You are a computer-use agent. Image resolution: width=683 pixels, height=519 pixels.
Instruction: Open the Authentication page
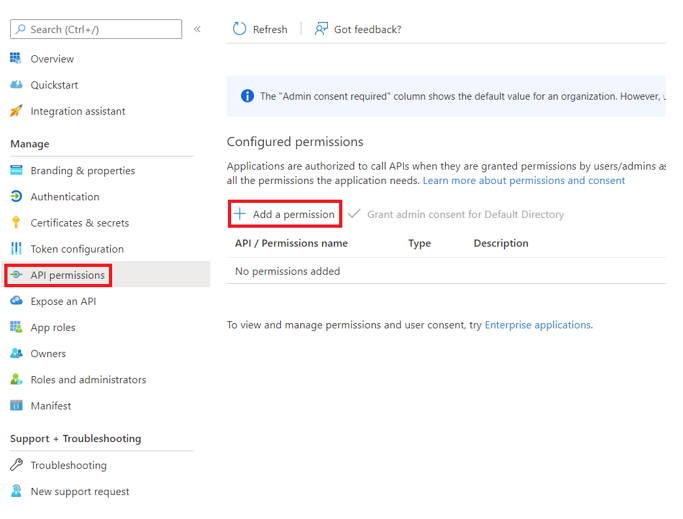point(65,197)
